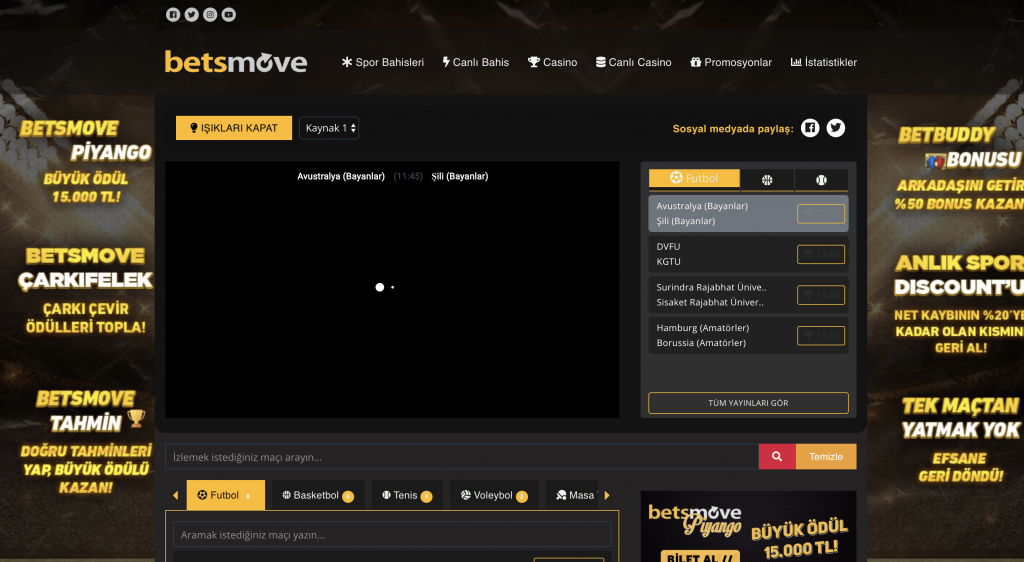Go to 'Canlı Casino' menu item
Image resolution: width=1024 pixels, height=562 pixels.
pos(634,62)
